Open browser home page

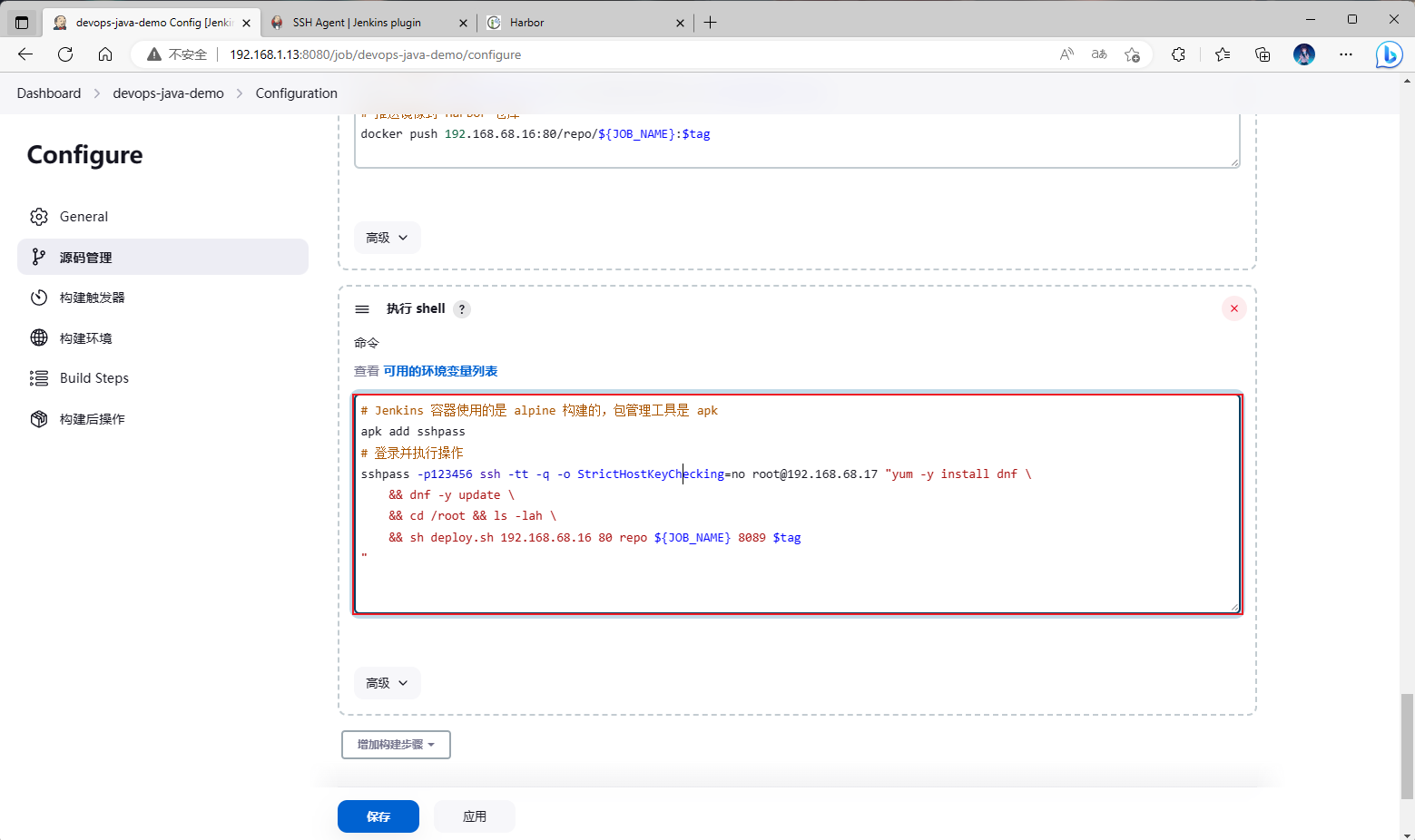point(105,54)
